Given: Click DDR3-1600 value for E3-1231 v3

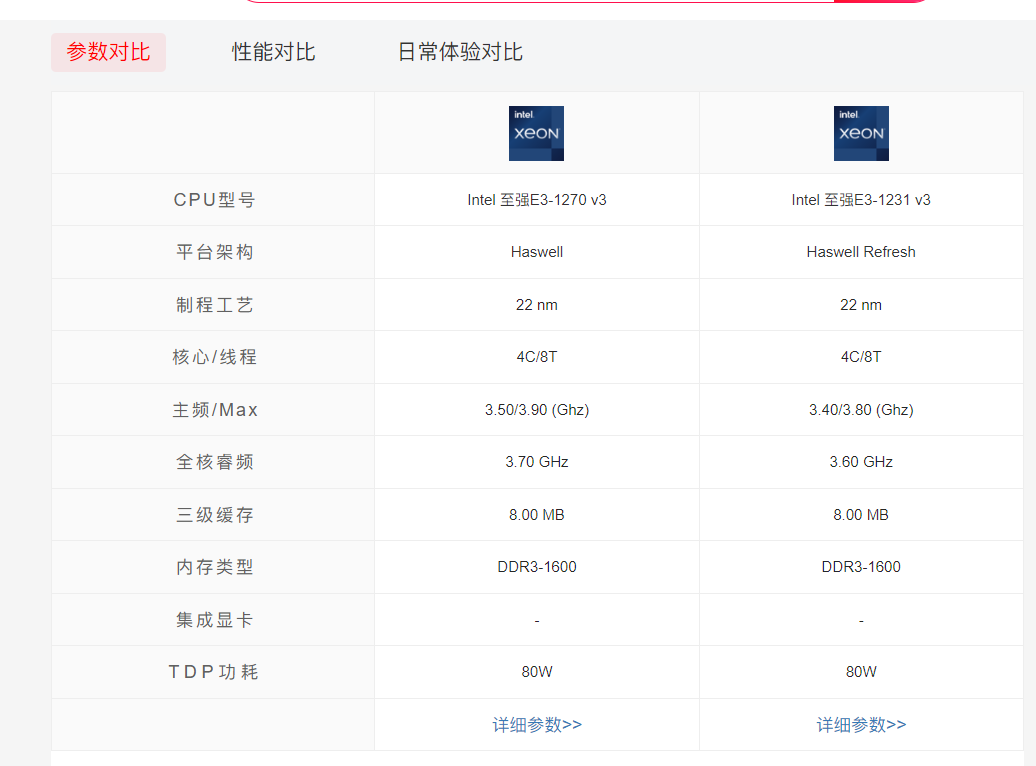Looking at the screenshot, I should point(861,567).
